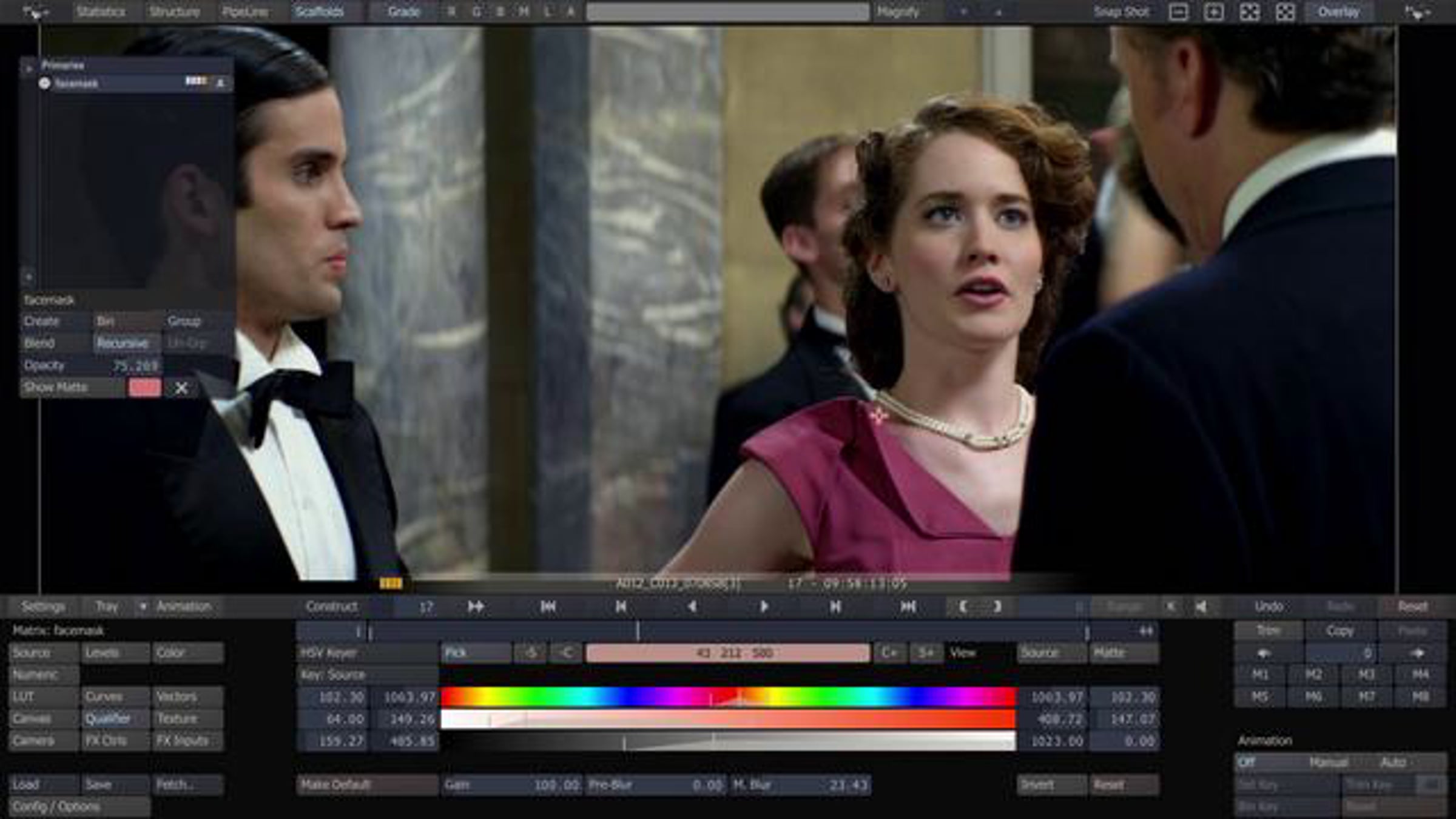Screen dimensions: 1456x819
Task: Toggle the B channel view
Action: [500, 12]
